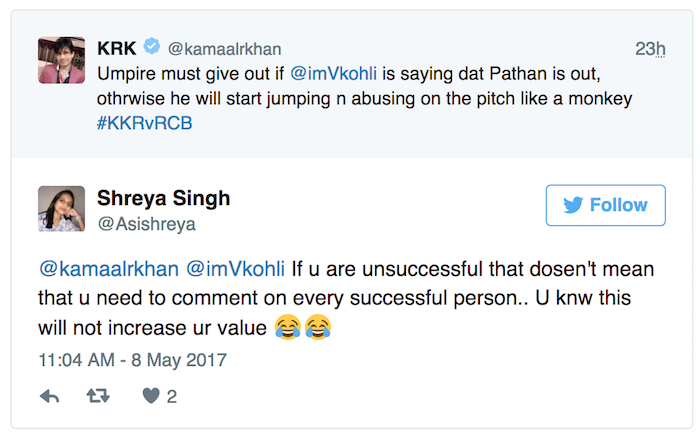Click the like count number 2
Viewport: 700px width, 433px height.
[x=172, y=397]
